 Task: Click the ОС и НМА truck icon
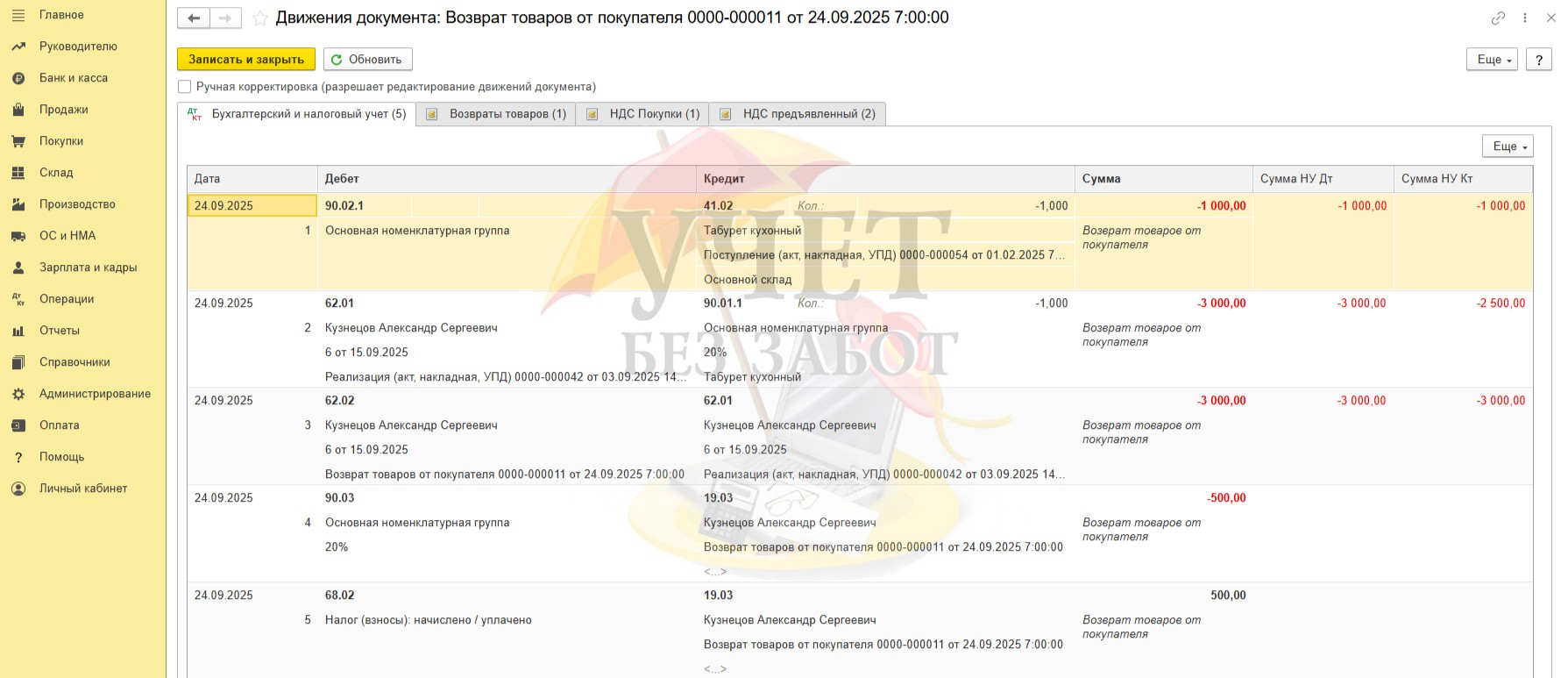pyautogui.click(x=18, y=236)
